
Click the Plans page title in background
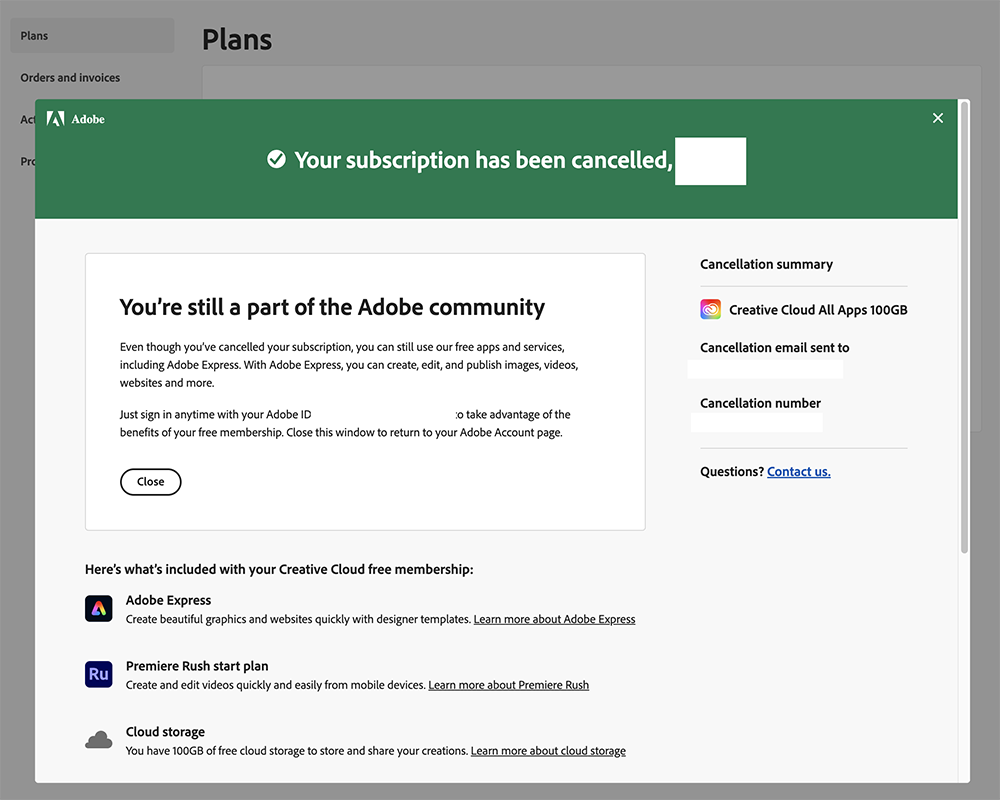(237, 40)
